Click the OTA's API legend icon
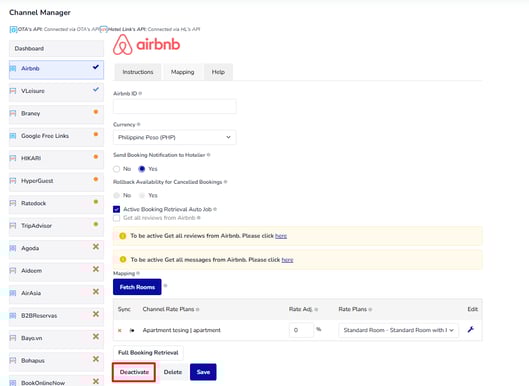 click(13, 30)
